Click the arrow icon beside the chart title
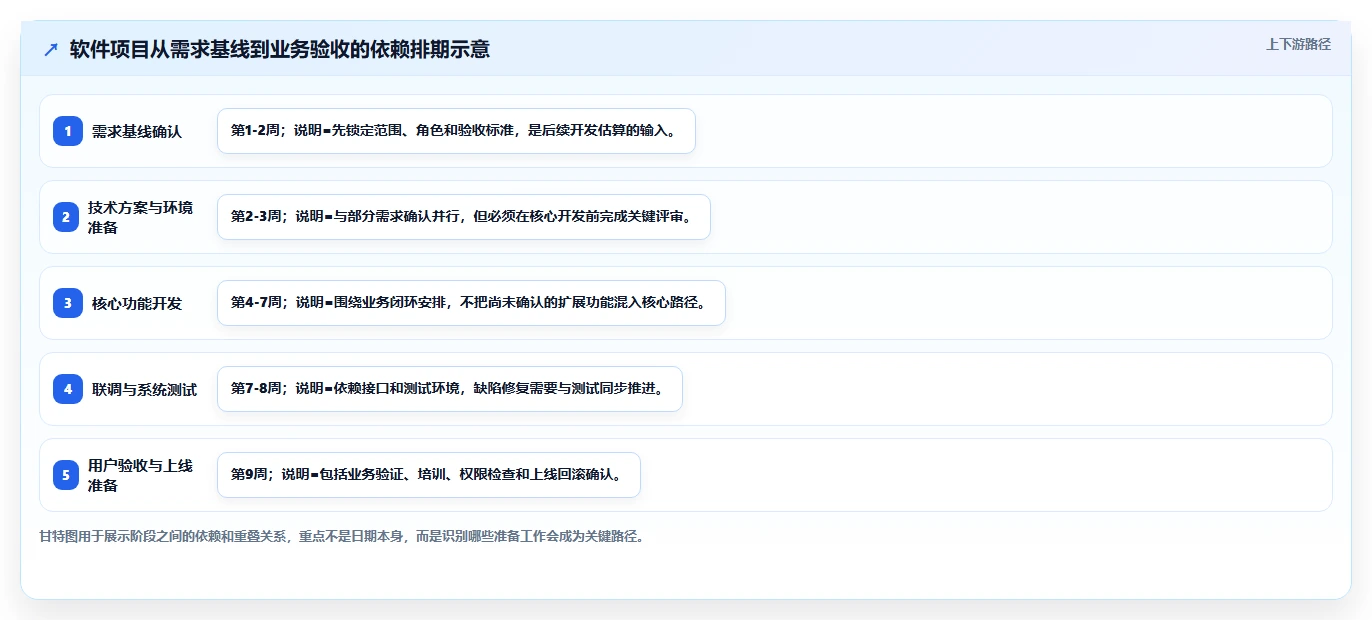Viewport: 1372px width, 620px height. point(51,50)
